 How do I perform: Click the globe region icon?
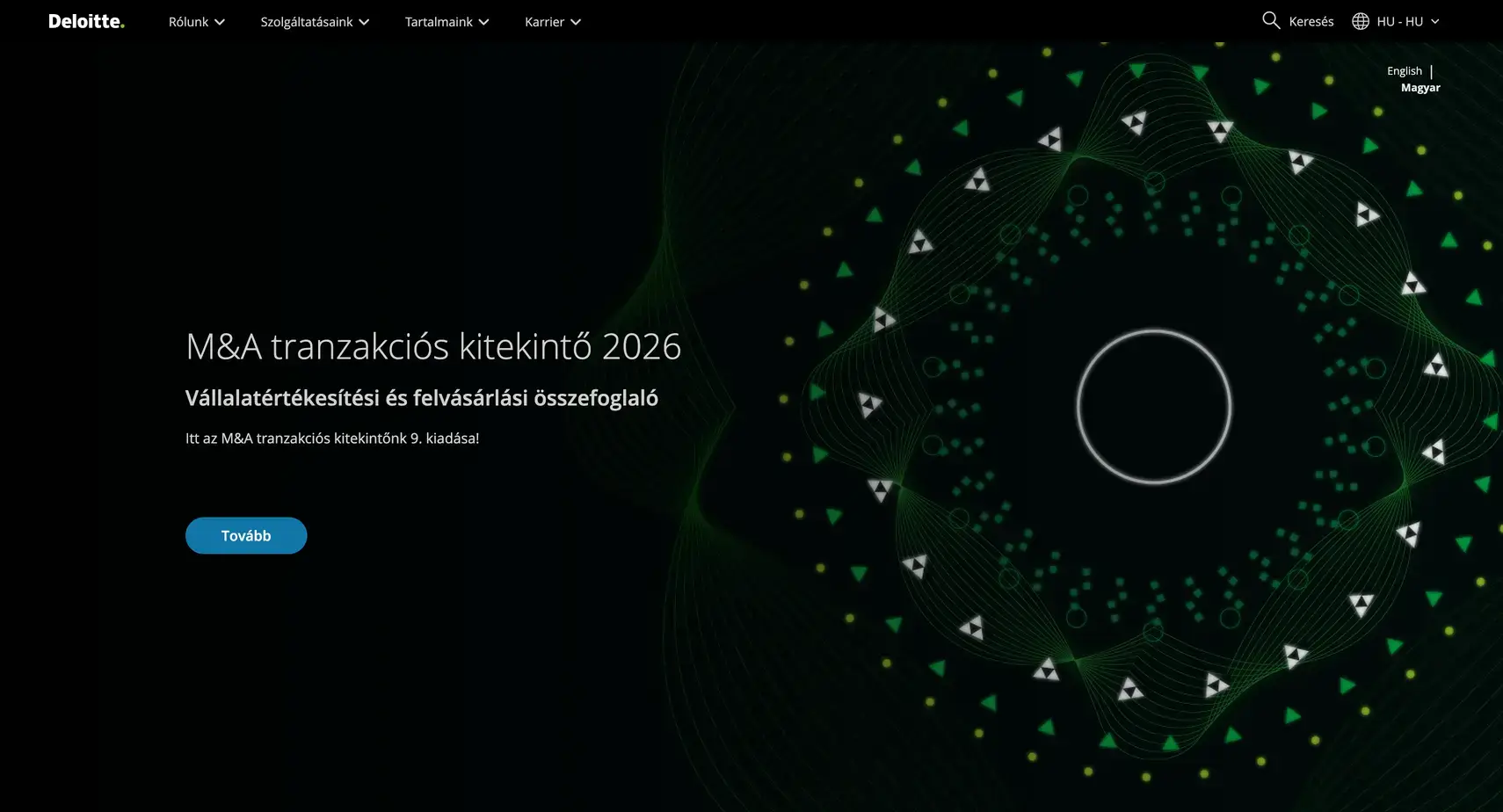[1361, 21]
